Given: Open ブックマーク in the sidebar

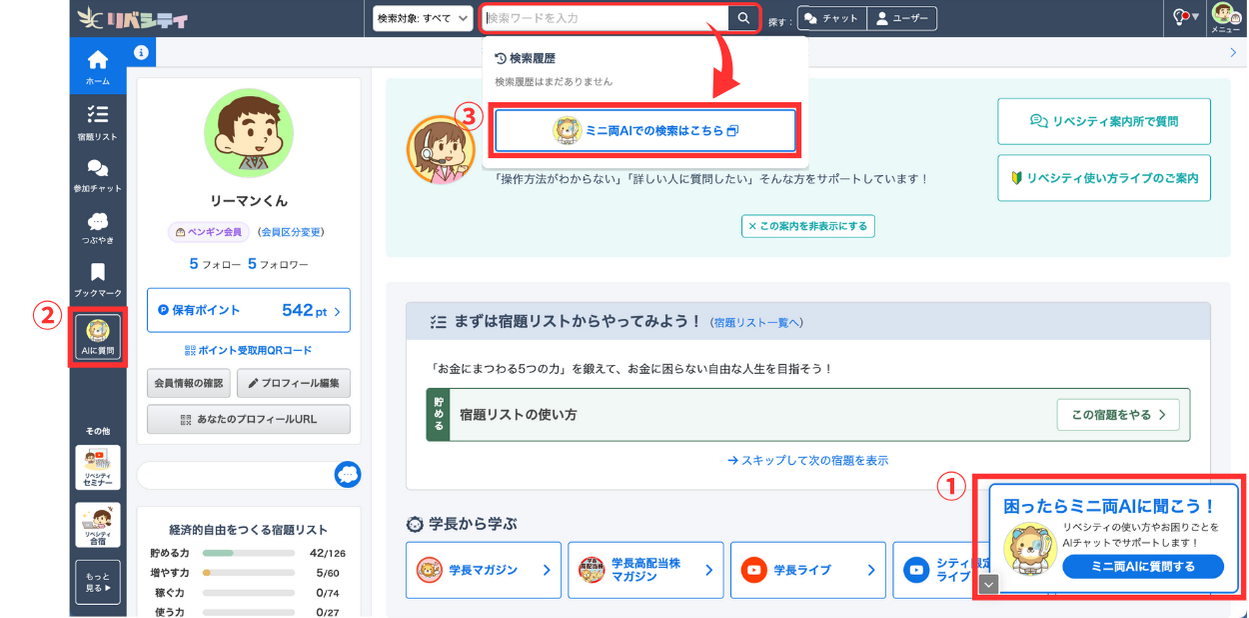Looking at the screenshot, I should point(97,278).
